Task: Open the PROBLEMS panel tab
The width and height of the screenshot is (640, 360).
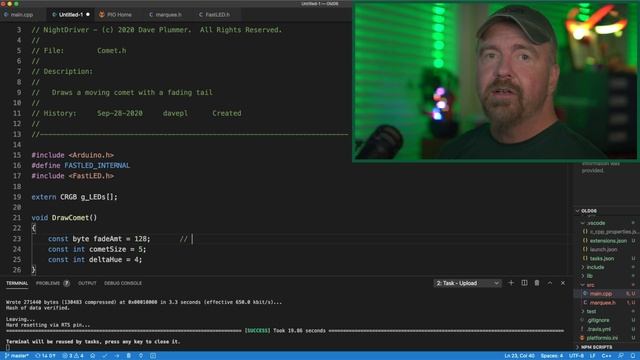Action: coord(53,283)
